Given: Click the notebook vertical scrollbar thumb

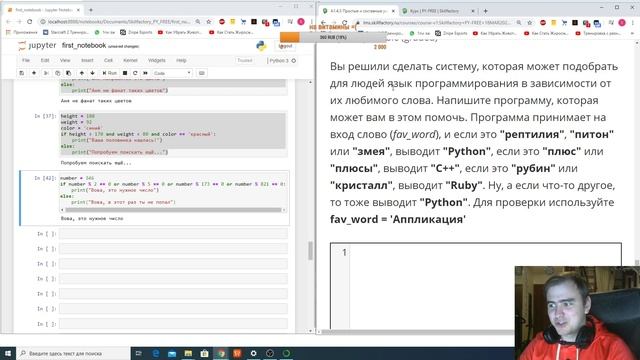Looking at the screenshot, I should pos(311,250).
